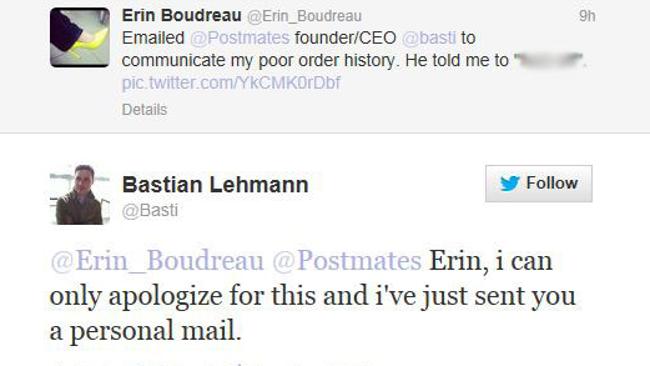Screen dimensions: 650x366
Task: Click 'founder/CEO' text in Erin's tweet
Action: [345, 38]
